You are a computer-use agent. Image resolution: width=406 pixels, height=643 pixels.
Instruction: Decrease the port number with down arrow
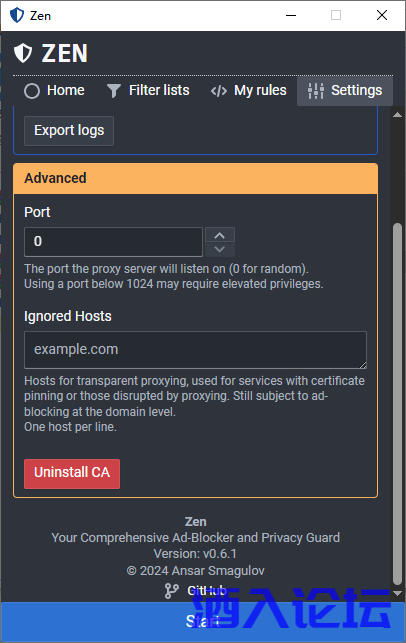pos(220,249)
